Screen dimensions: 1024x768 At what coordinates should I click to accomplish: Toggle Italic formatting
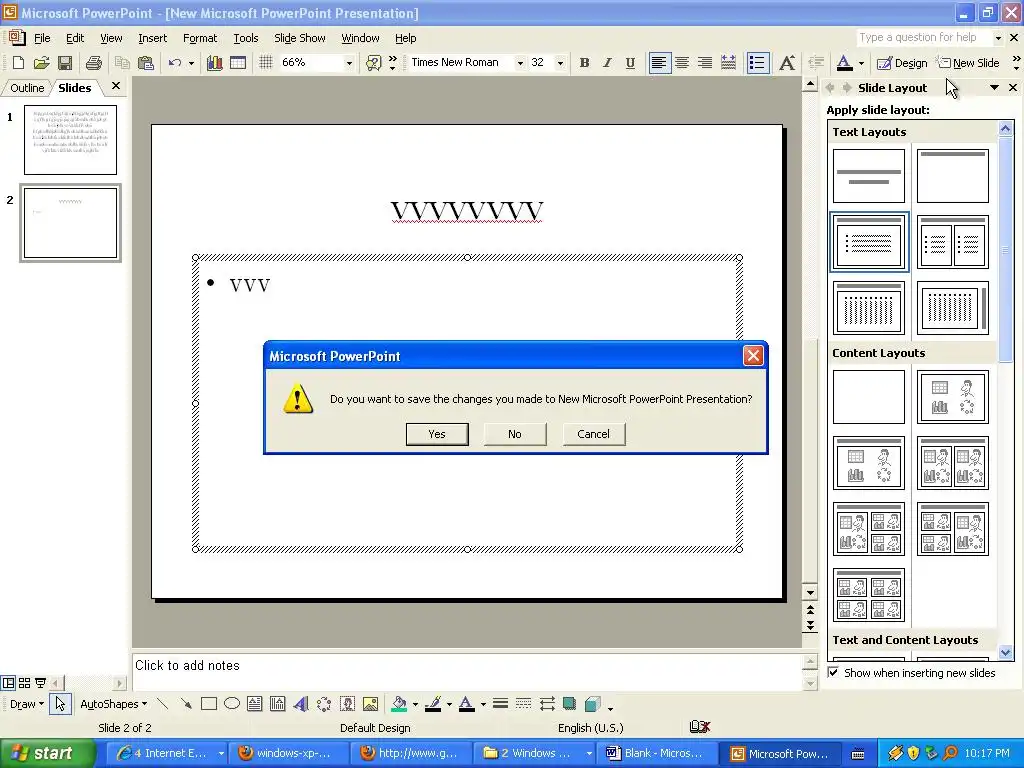[607, 63]
